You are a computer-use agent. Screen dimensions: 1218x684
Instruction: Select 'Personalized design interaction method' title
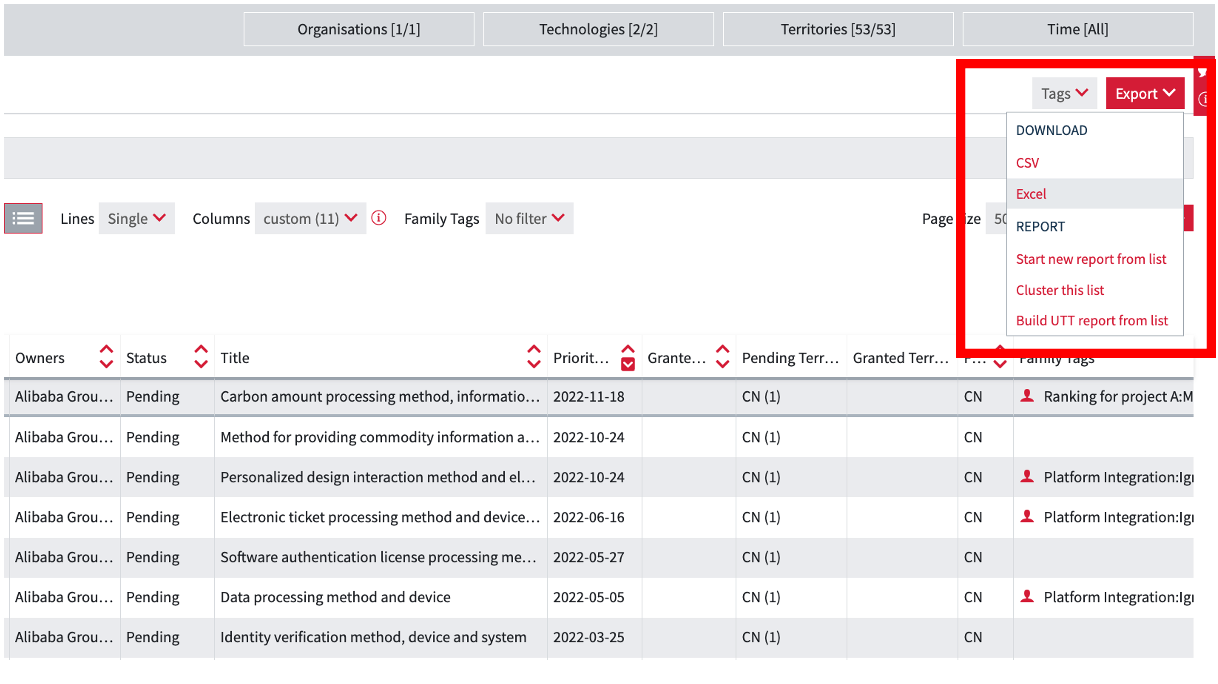[x=379, y=477]
